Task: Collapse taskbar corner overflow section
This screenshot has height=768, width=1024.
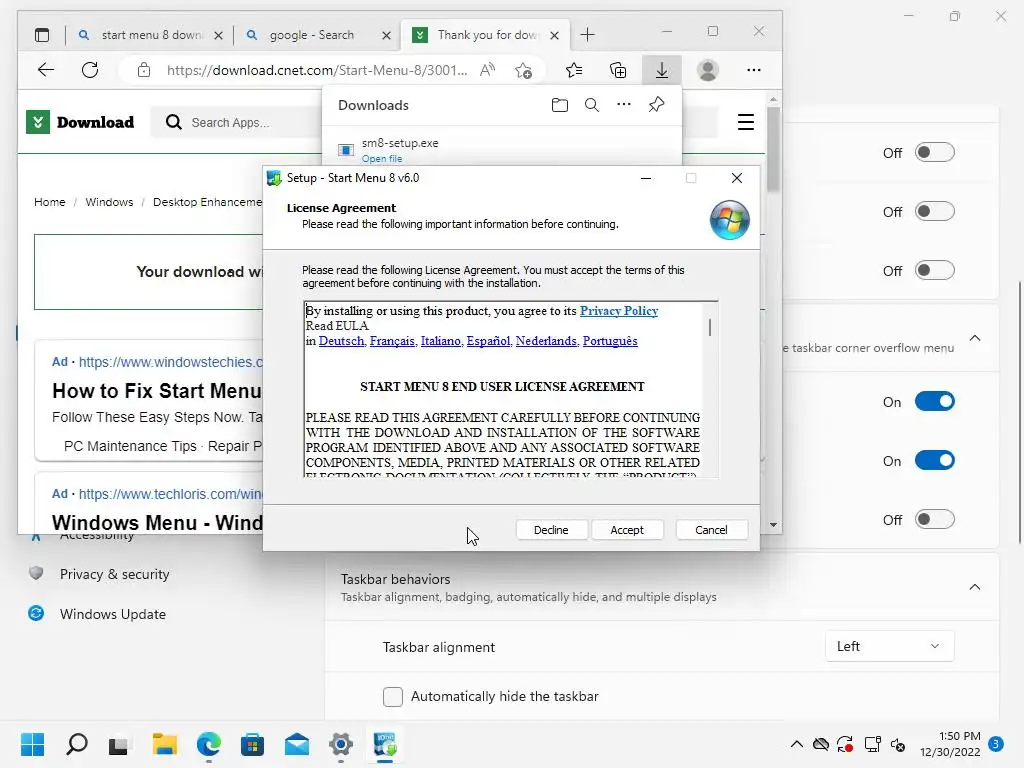Action: (x=974, y=338)
